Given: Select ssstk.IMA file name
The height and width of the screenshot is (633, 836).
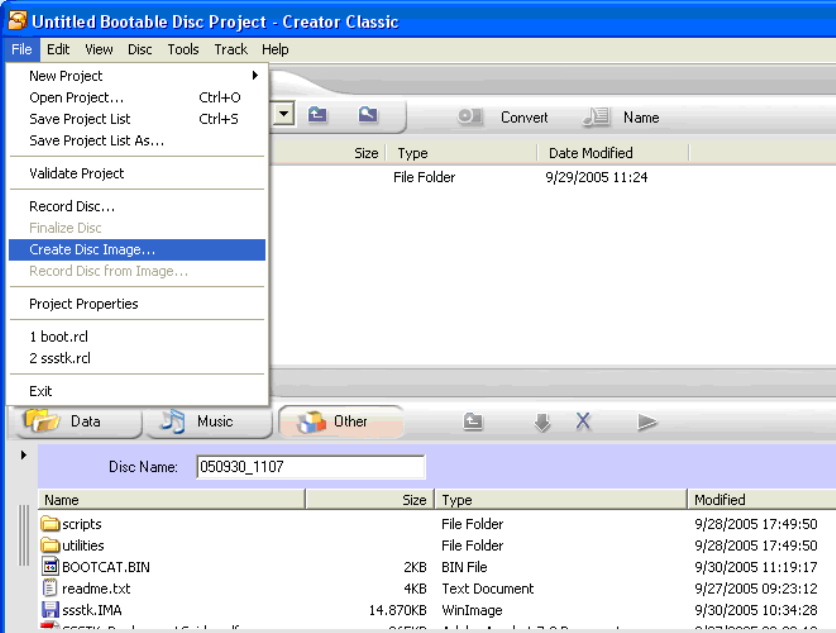Looking at the screenshot, I should click(x=92, y=610).
